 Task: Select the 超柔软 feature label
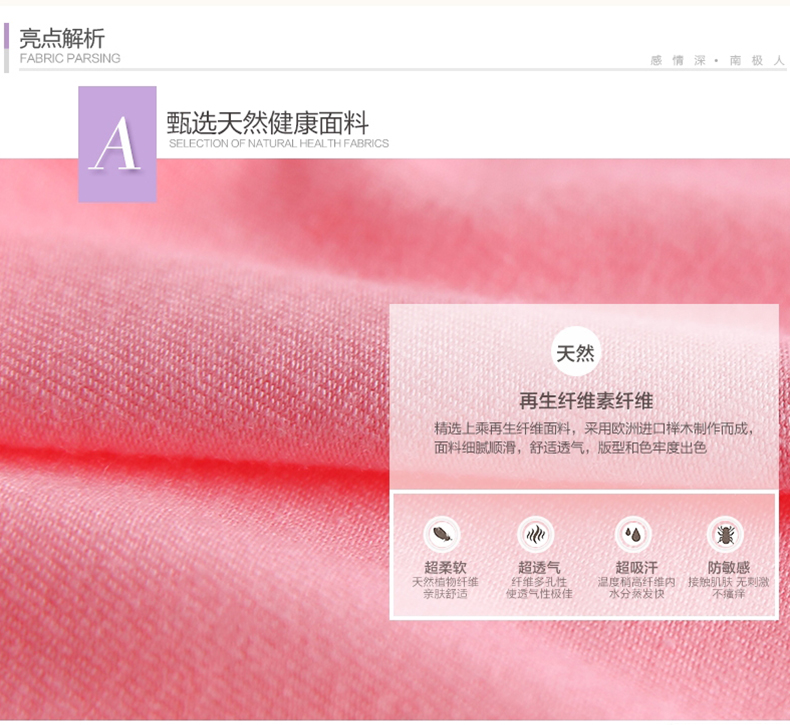click(445, 567)
